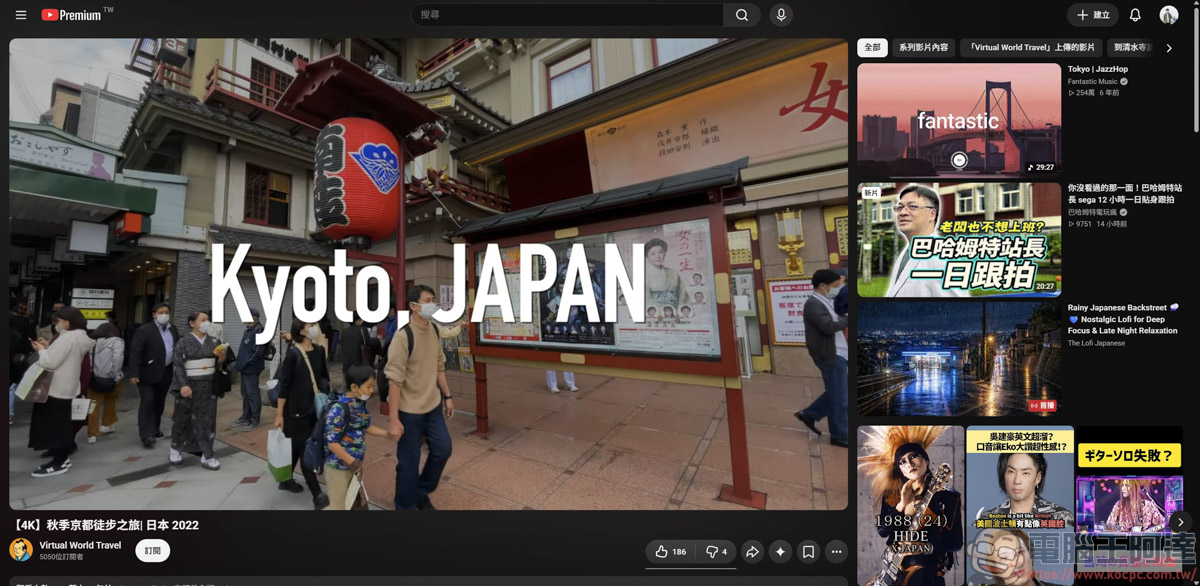Open the 巴哈姆特電玩瘋 channel name
The image size is (1200, 586).
(1093, 212)
